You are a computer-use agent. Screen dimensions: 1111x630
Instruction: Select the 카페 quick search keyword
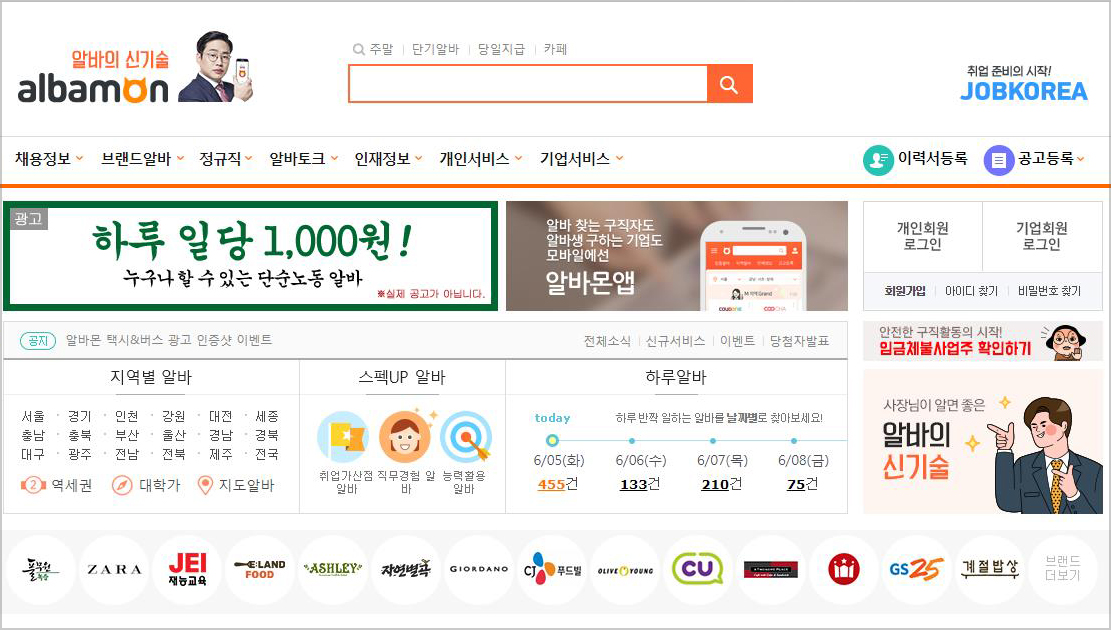pyautogui.click(x=556, y=49)
